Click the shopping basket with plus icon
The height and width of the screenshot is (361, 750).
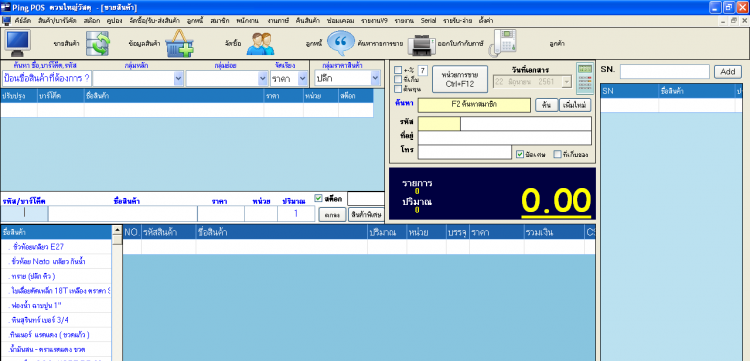click(x=179, y=44)
